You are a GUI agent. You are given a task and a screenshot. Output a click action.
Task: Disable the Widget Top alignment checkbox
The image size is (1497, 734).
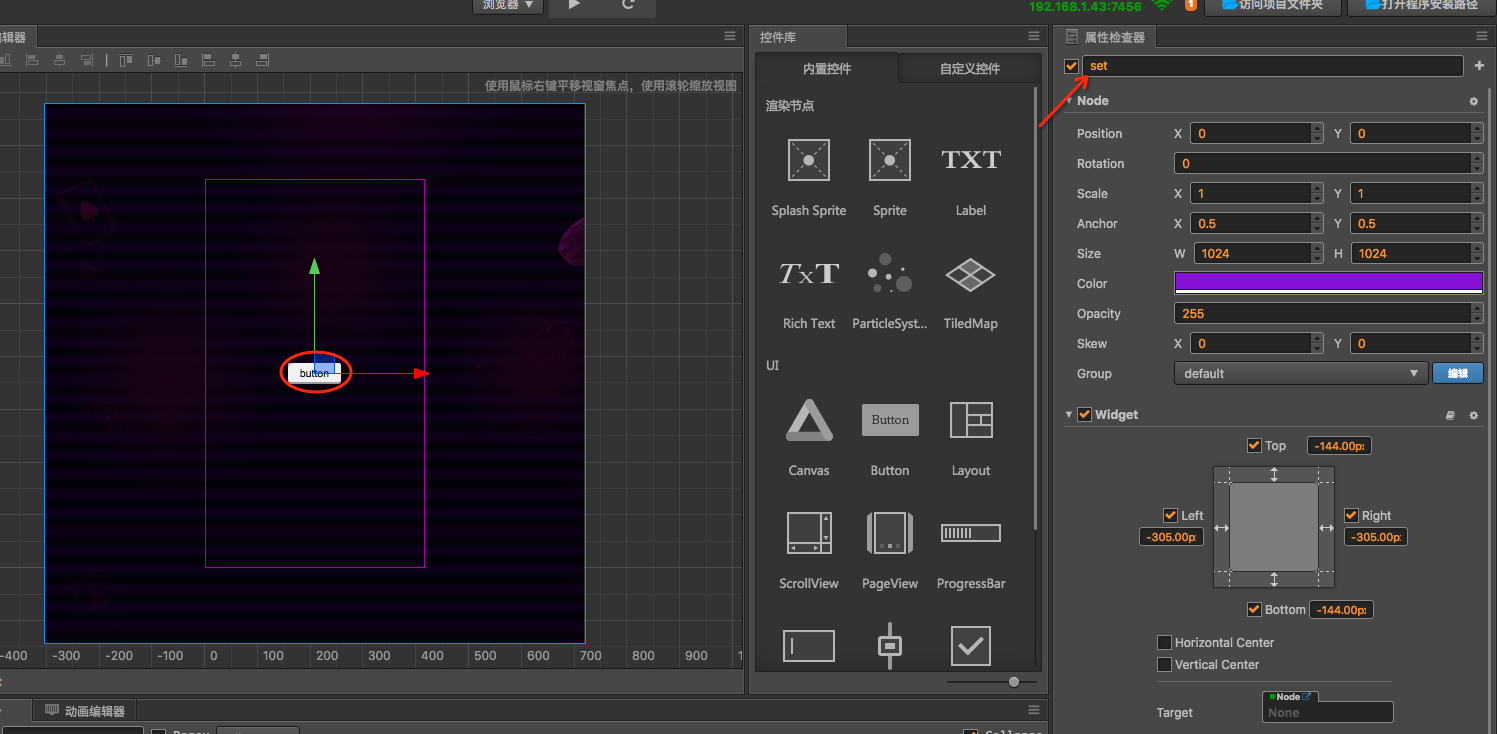click(x=1254, y=446)
